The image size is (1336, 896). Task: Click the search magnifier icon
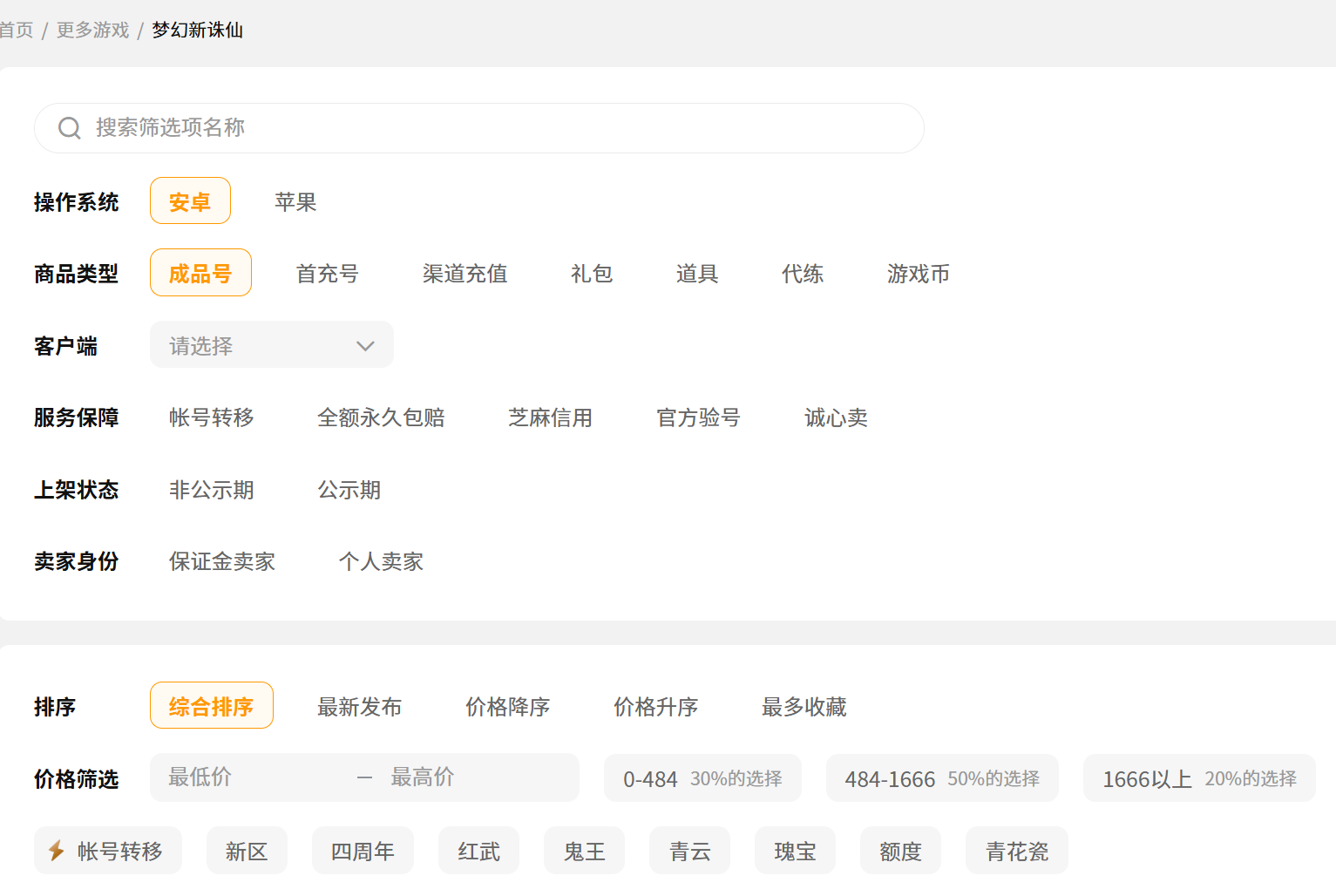coord(70,128)
